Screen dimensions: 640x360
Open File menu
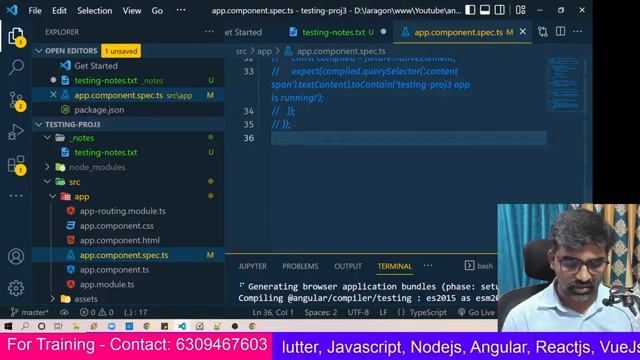coord(35,11)
